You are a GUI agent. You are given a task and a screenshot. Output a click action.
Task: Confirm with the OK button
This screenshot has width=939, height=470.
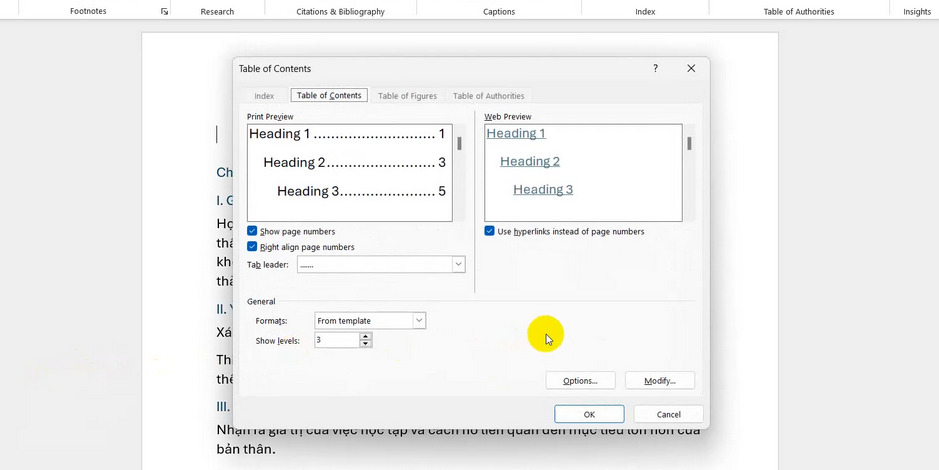589,414
